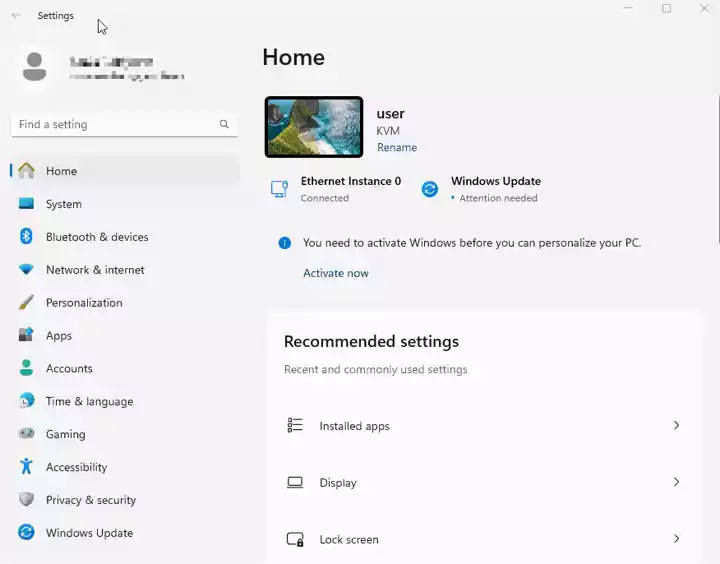Click the Activate now link

(336, 273)
